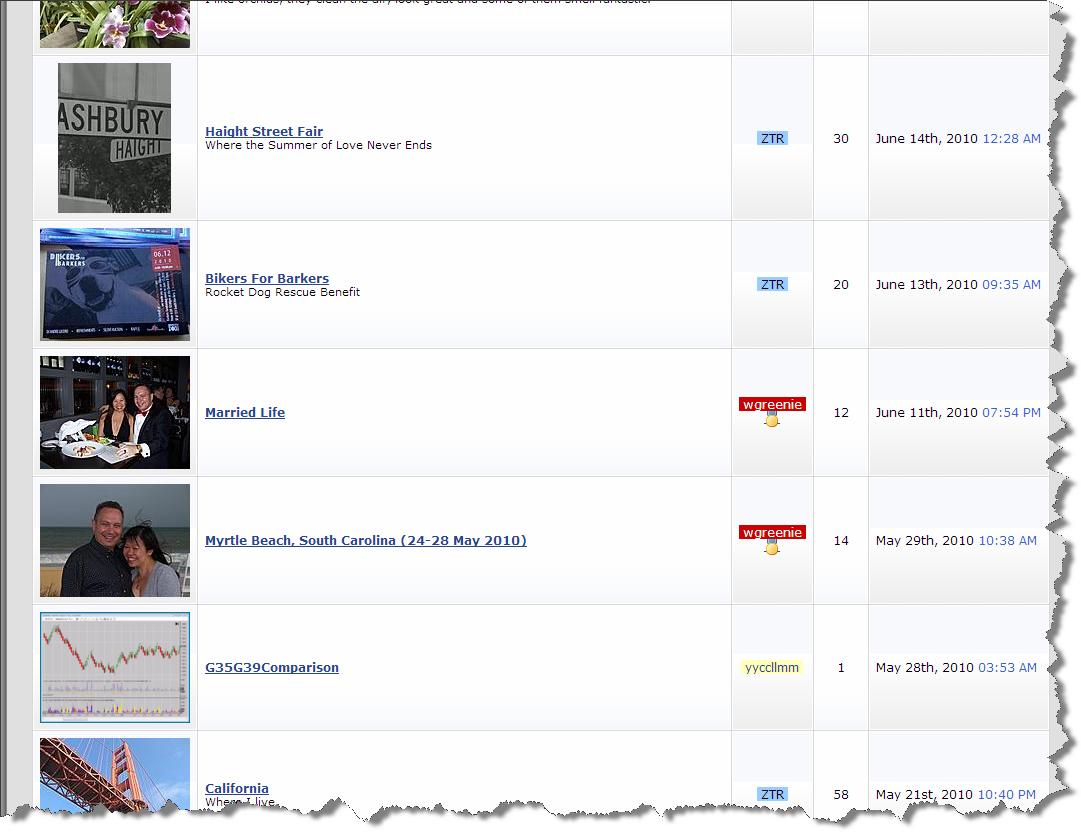The image size is (1081, 832).
Task: Open Myrtle Beach, South Carolina album link
Action: (365, 540)
